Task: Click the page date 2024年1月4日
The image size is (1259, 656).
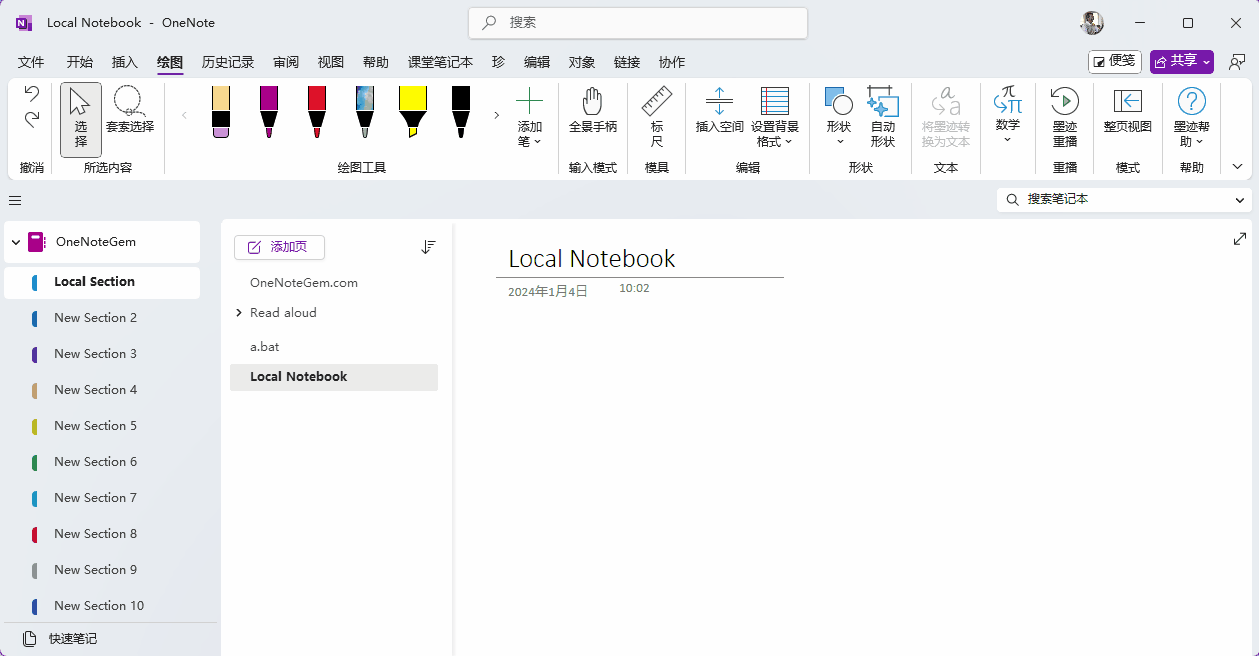Action: point(548,292)
